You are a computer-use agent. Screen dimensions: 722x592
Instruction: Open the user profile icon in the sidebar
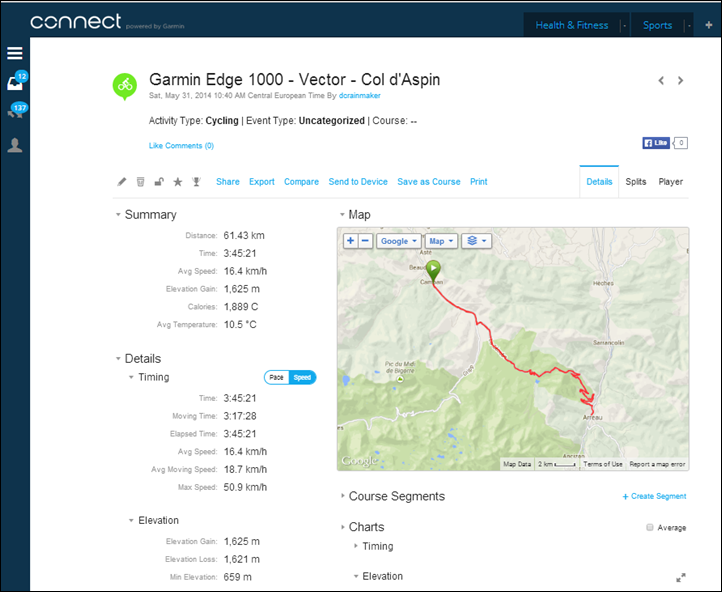[15, 145]
